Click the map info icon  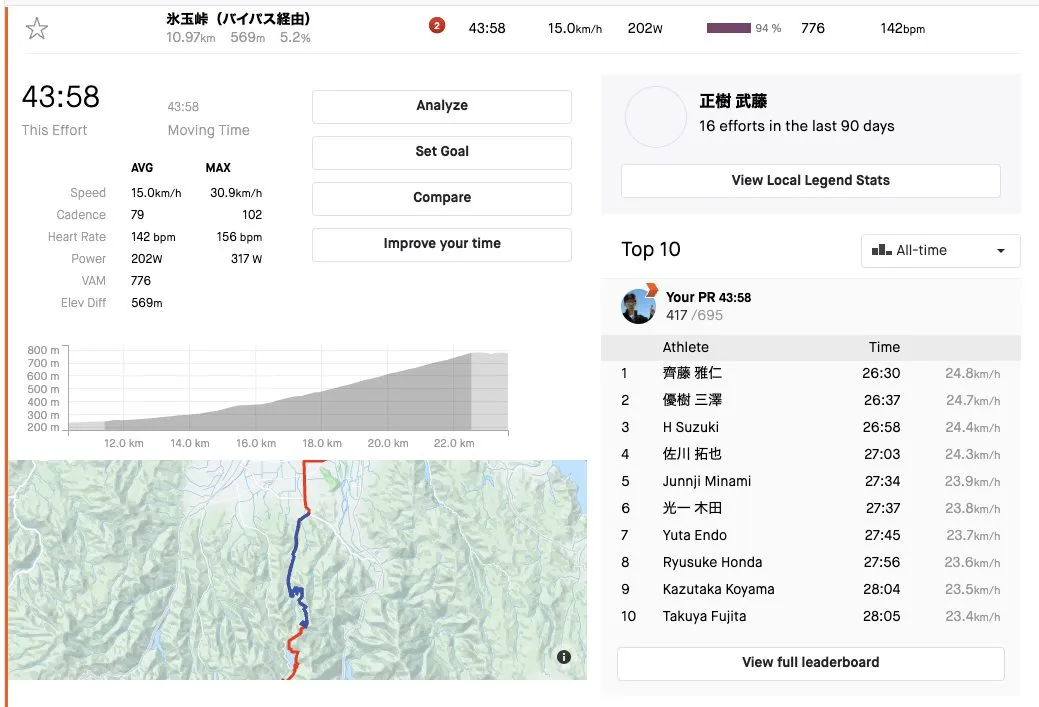click(x=564, y=657)
